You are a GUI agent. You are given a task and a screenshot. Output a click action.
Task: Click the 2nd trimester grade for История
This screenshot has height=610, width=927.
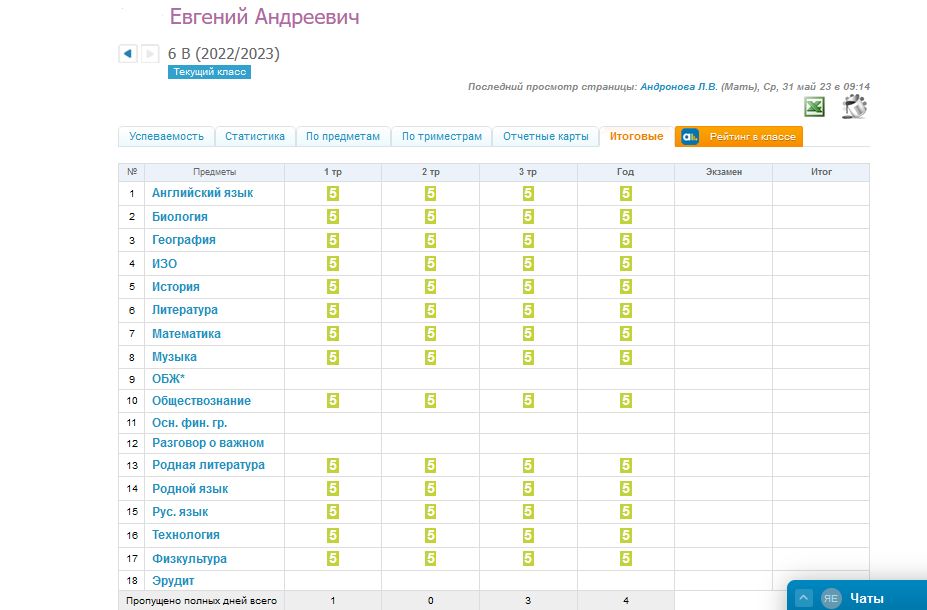[431, 286]
